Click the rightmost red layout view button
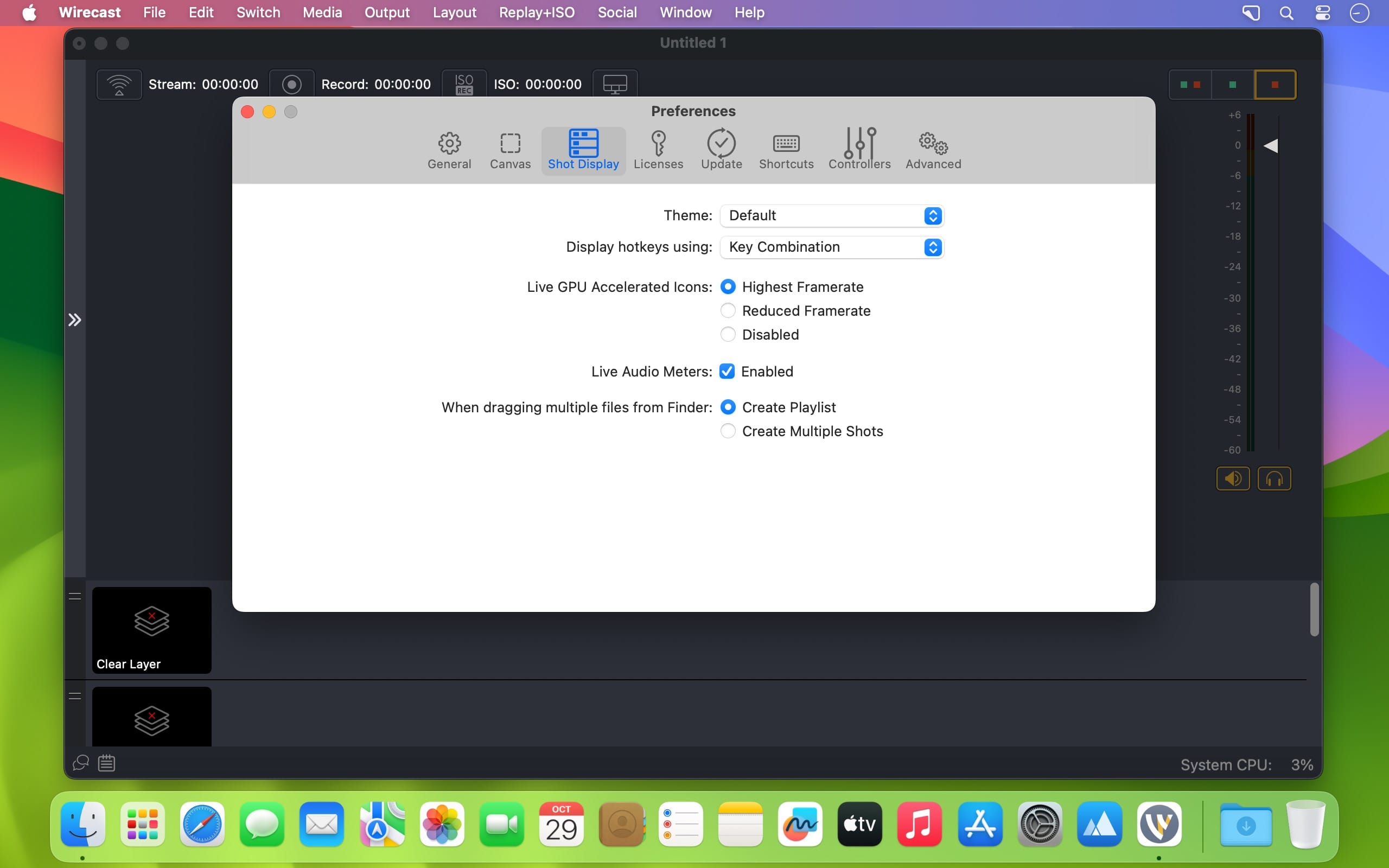The height and width of the screenshot is (868, 1389). 1274,85
